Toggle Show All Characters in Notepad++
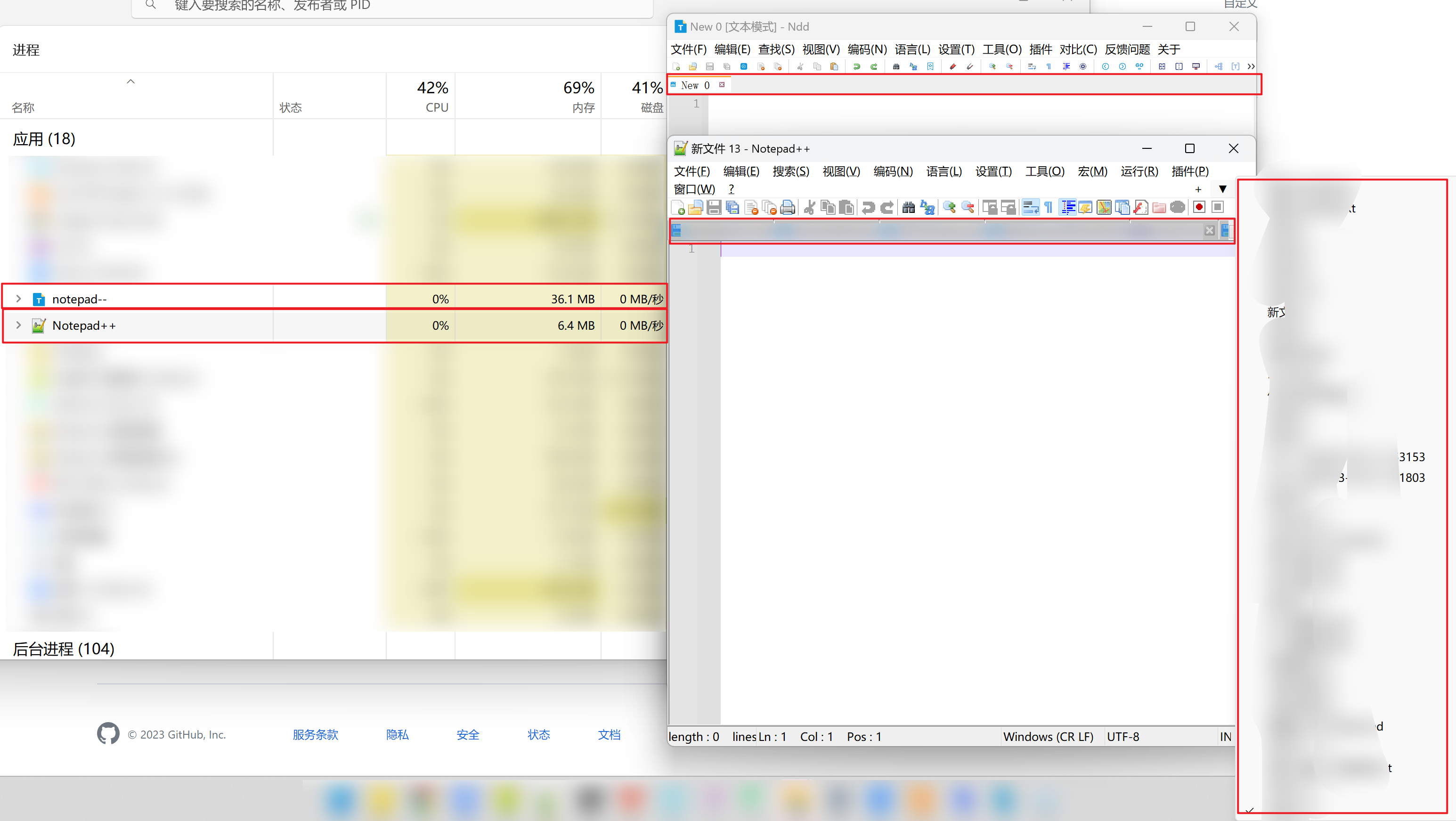This screenshot has height=821, width=1456. point(1049,207)
